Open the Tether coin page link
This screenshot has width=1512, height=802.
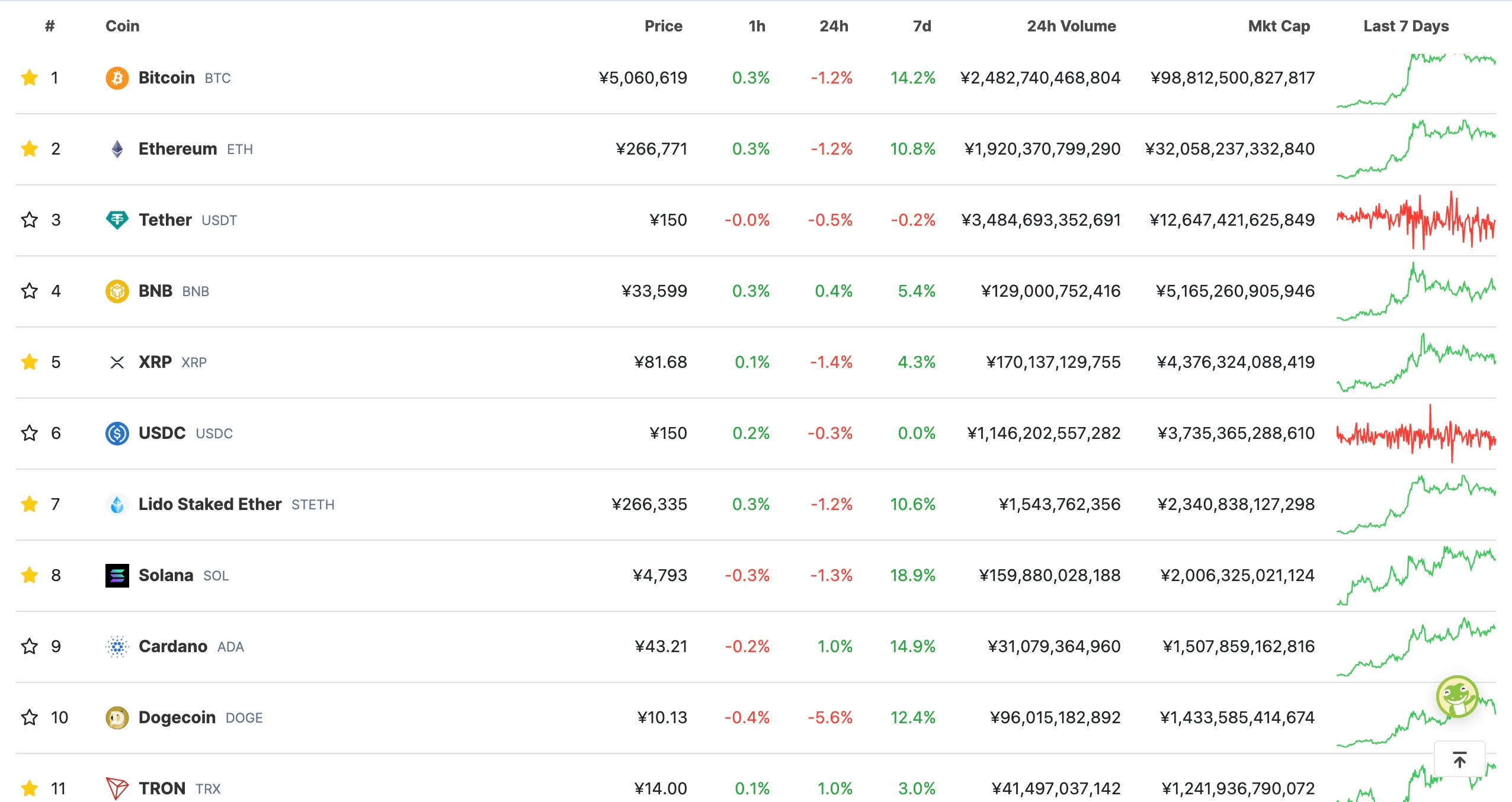165,220
